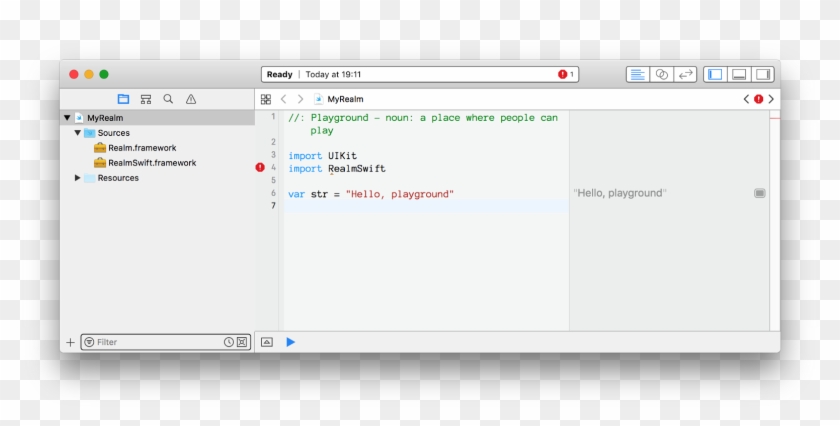Screen dimensions: 840x426
Task: Click the error badge in status bar
Action: pyautogui.click(x=565, y=74)
